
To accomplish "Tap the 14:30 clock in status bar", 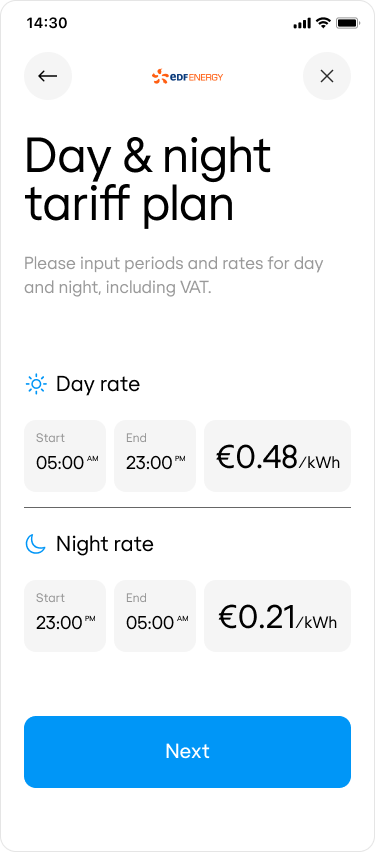I will (47, 23).
